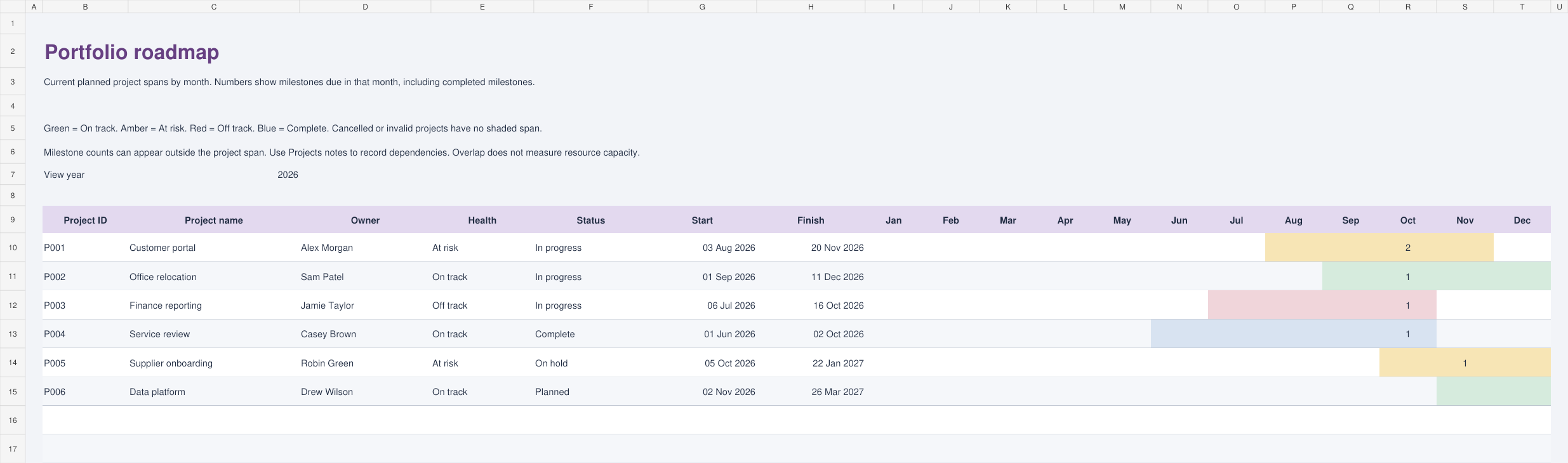Select the color legend description text

click(x=293, y=128)
